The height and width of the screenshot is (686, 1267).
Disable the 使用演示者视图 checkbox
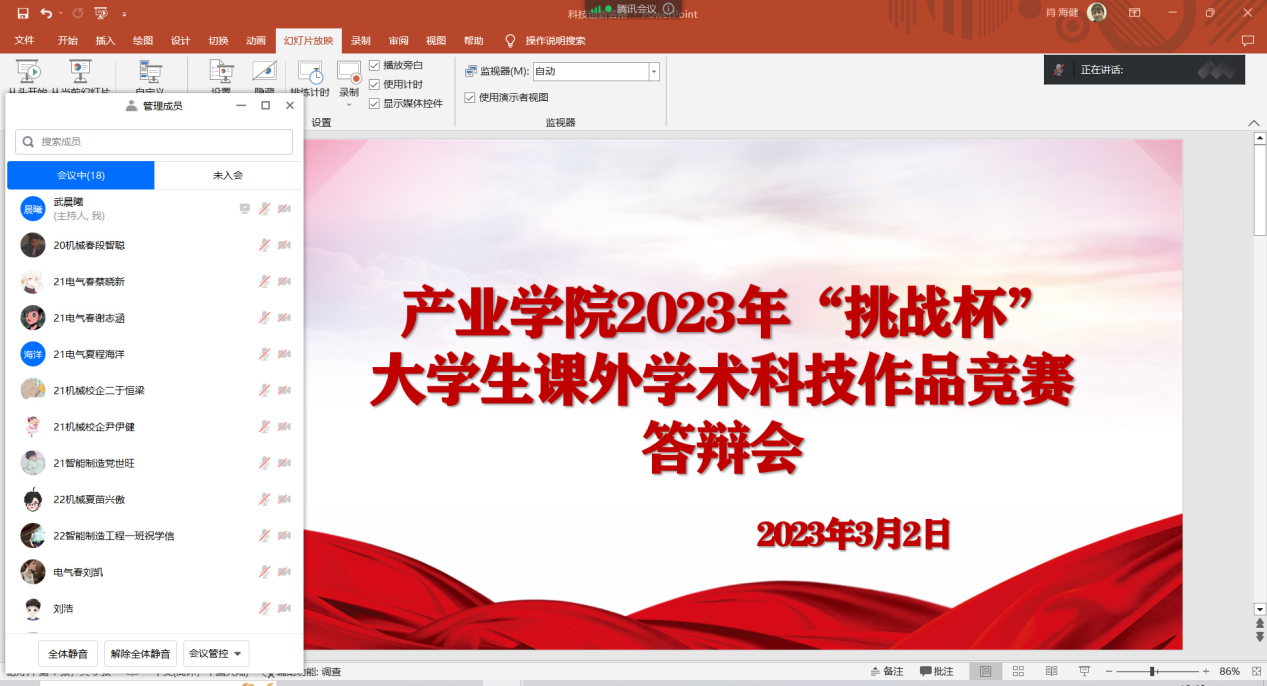click(470, 97)
